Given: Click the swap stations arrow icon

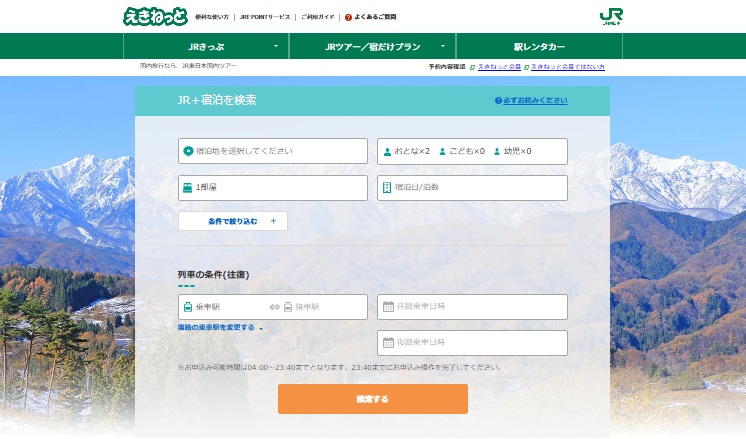Looking at the screenshot, I should click(x=274, y=307).
